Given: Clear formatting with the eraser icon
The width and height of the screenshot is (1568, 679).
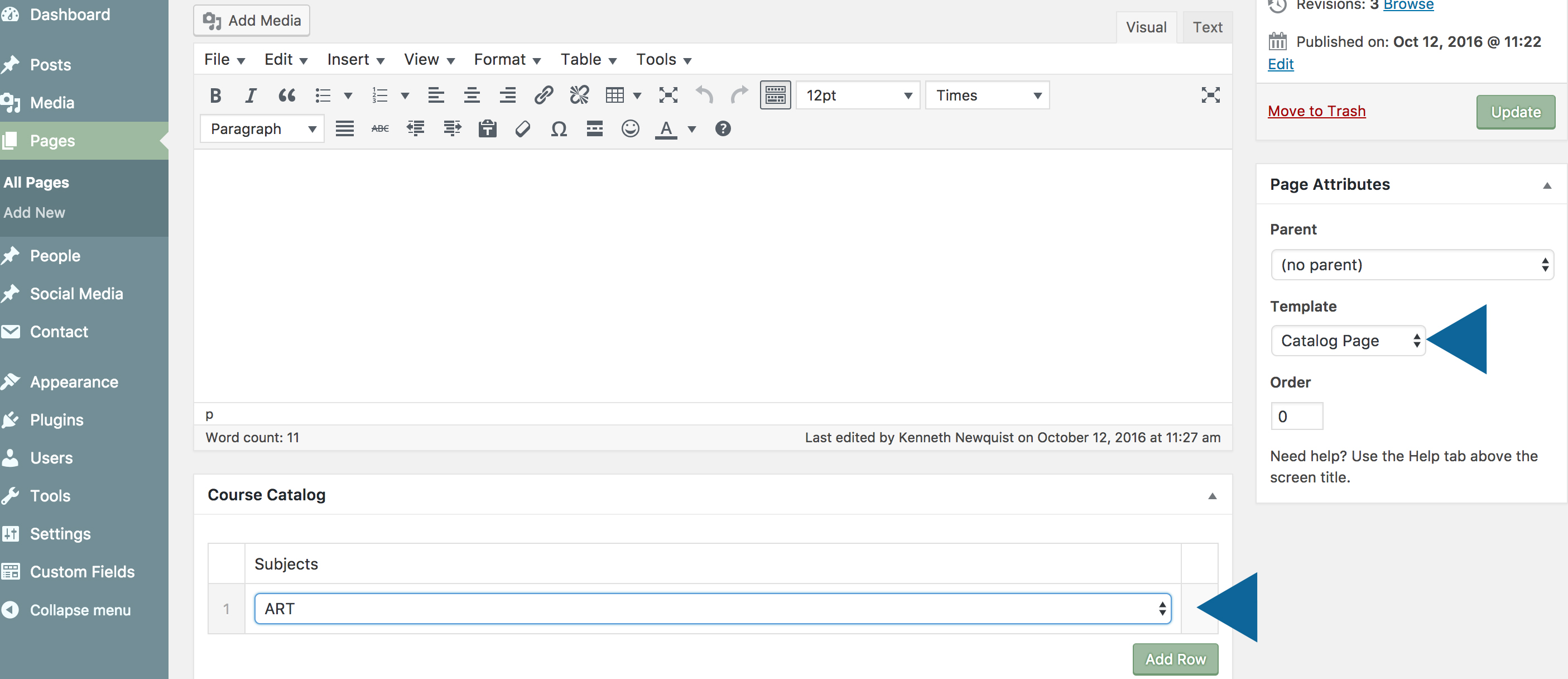Looking at the screenshot, I should (x=523, y=128).
